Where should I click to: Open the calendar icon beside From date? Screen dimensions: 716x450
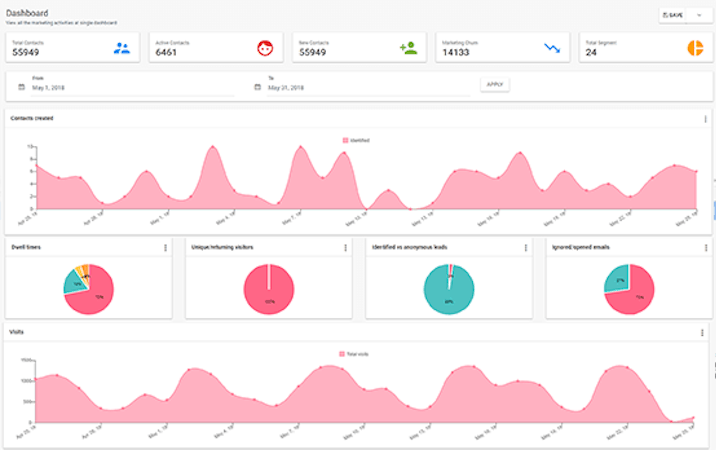coord(21,87)
